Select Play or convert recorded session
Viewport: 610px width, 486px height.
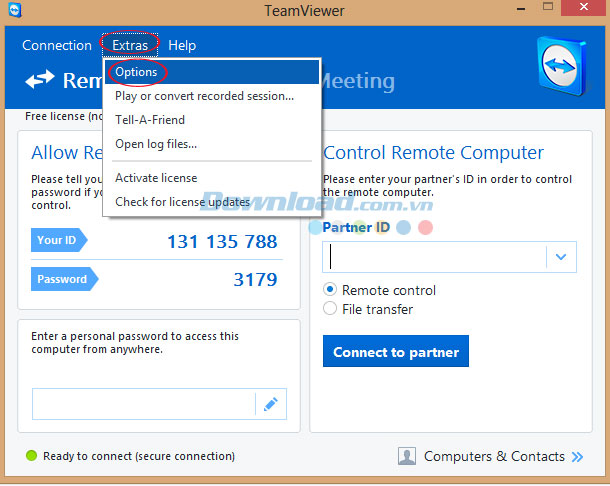tap(204, 96)
